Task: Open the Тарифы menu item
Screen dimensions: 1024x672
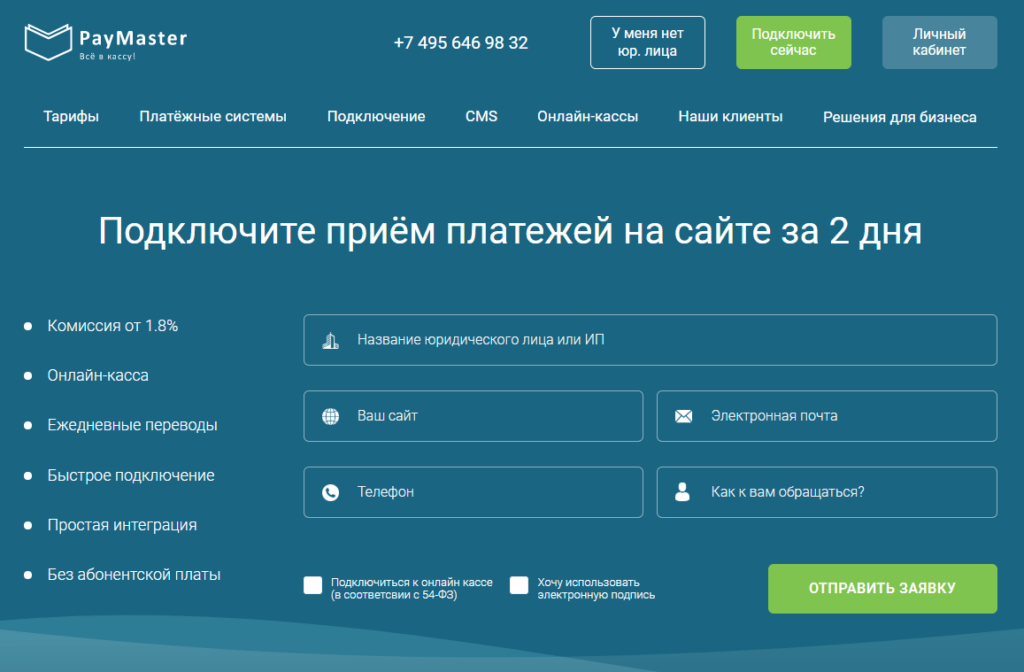Action: point(71,117)
